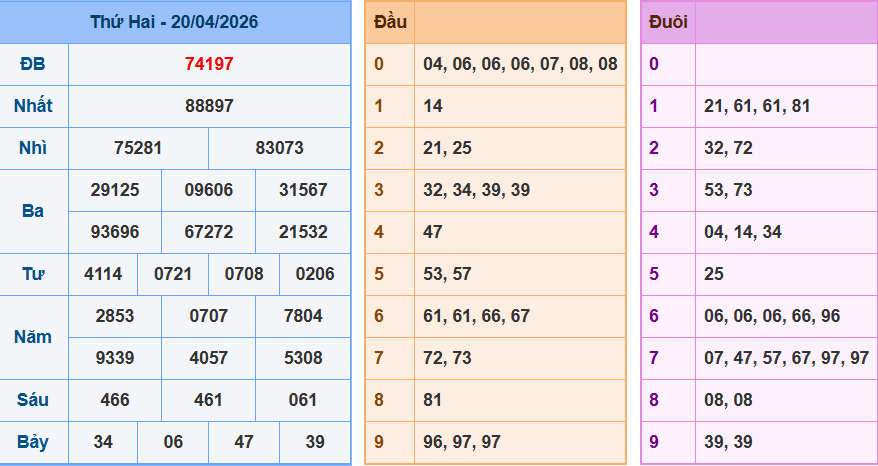Viewport: 878px width, 466px height.
Task: Click the Năm prize row label
Action: (33, 337)
